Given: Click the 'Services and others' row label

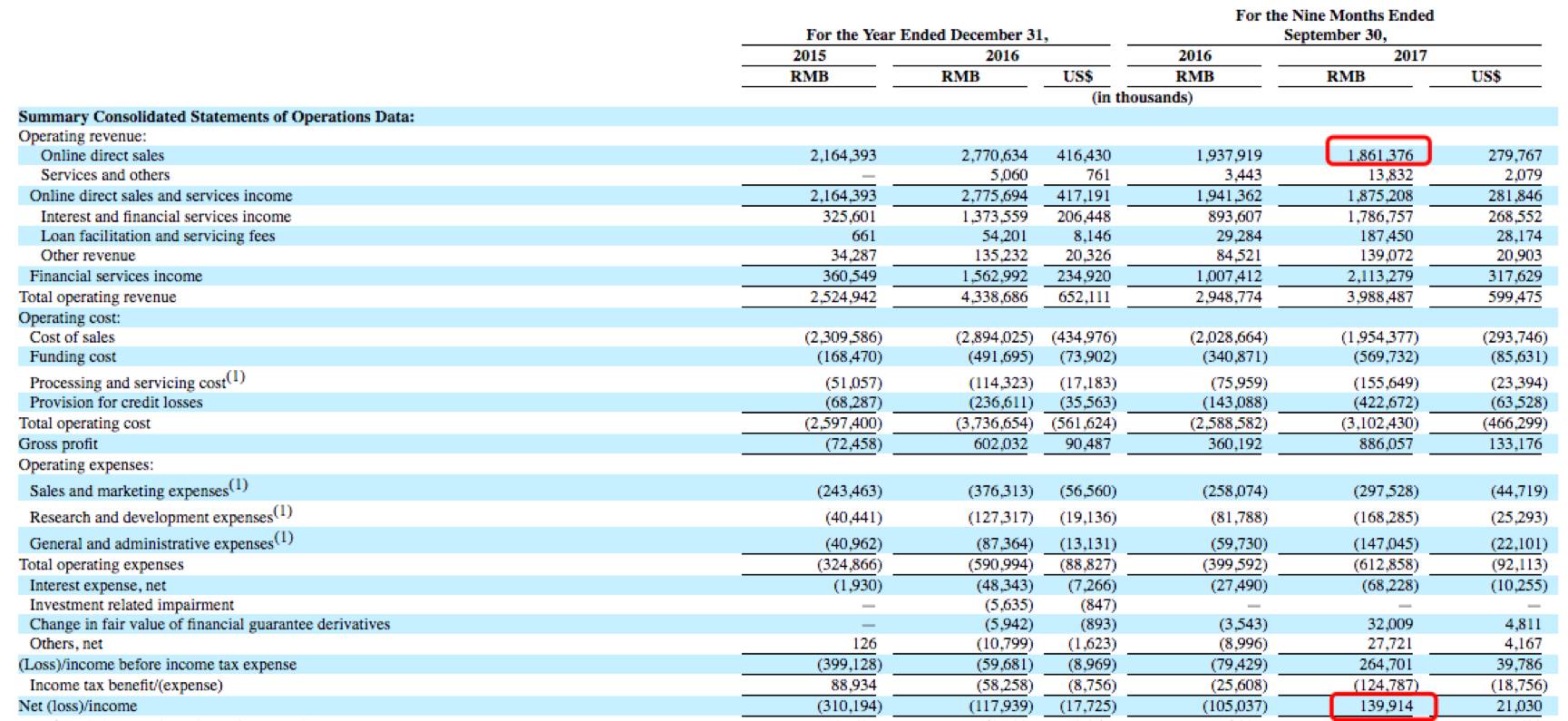Looking at the screenshot, I should (105, 175).
